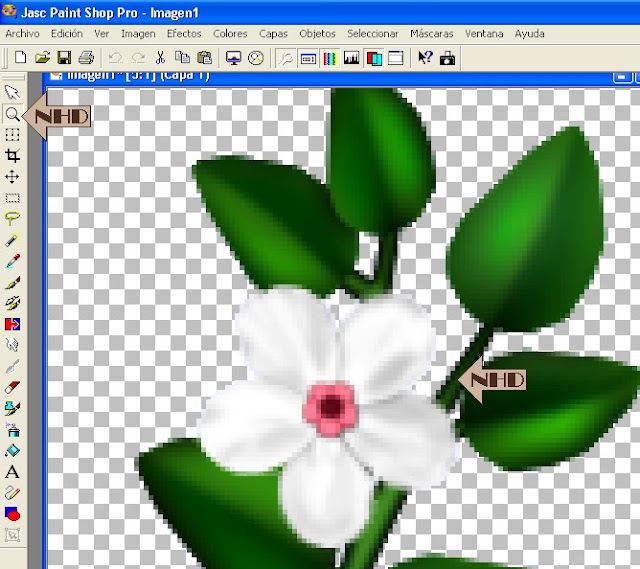
Task: Open the Efectos menu
Action: click(184, 34)
